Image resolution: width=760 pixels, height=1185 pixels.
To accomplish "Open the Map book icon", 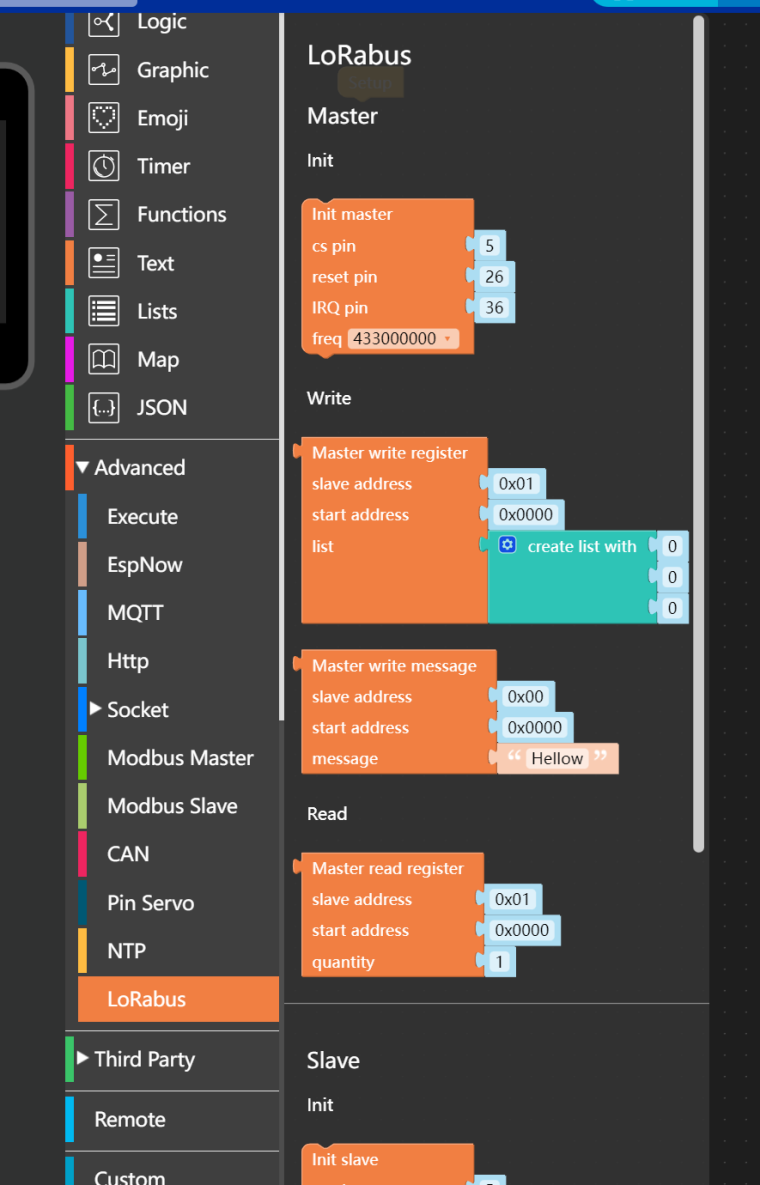I will pos(103,360).
